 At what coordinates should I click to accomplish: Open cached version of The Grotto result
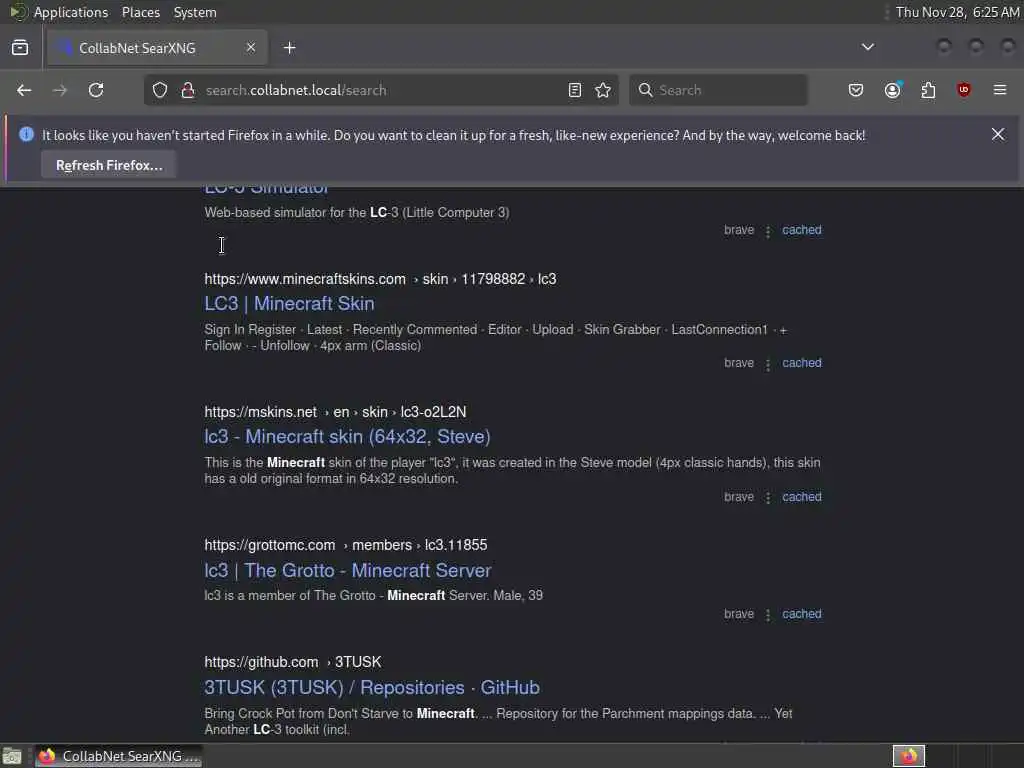tap(802, 614)
